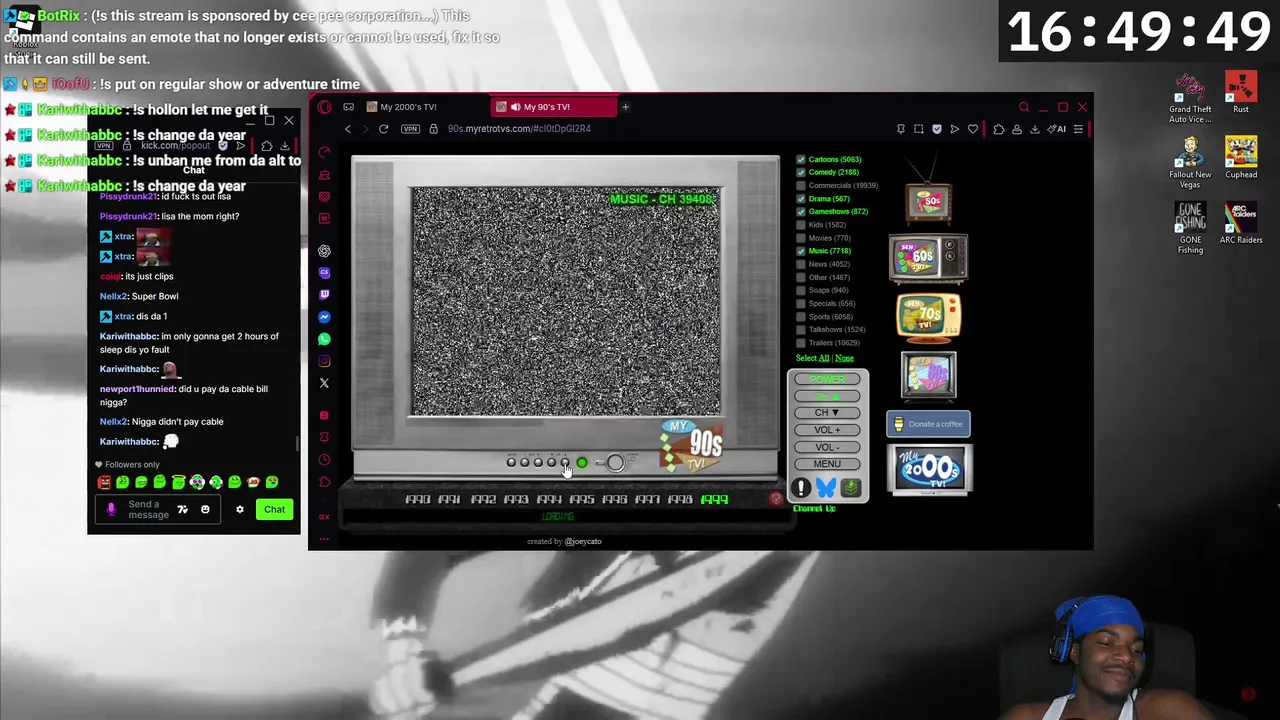Select year 1993 on the TV stand
The width and height of the screenshot is (1280, 720).
pyautogui.click(x=516, y=499)
